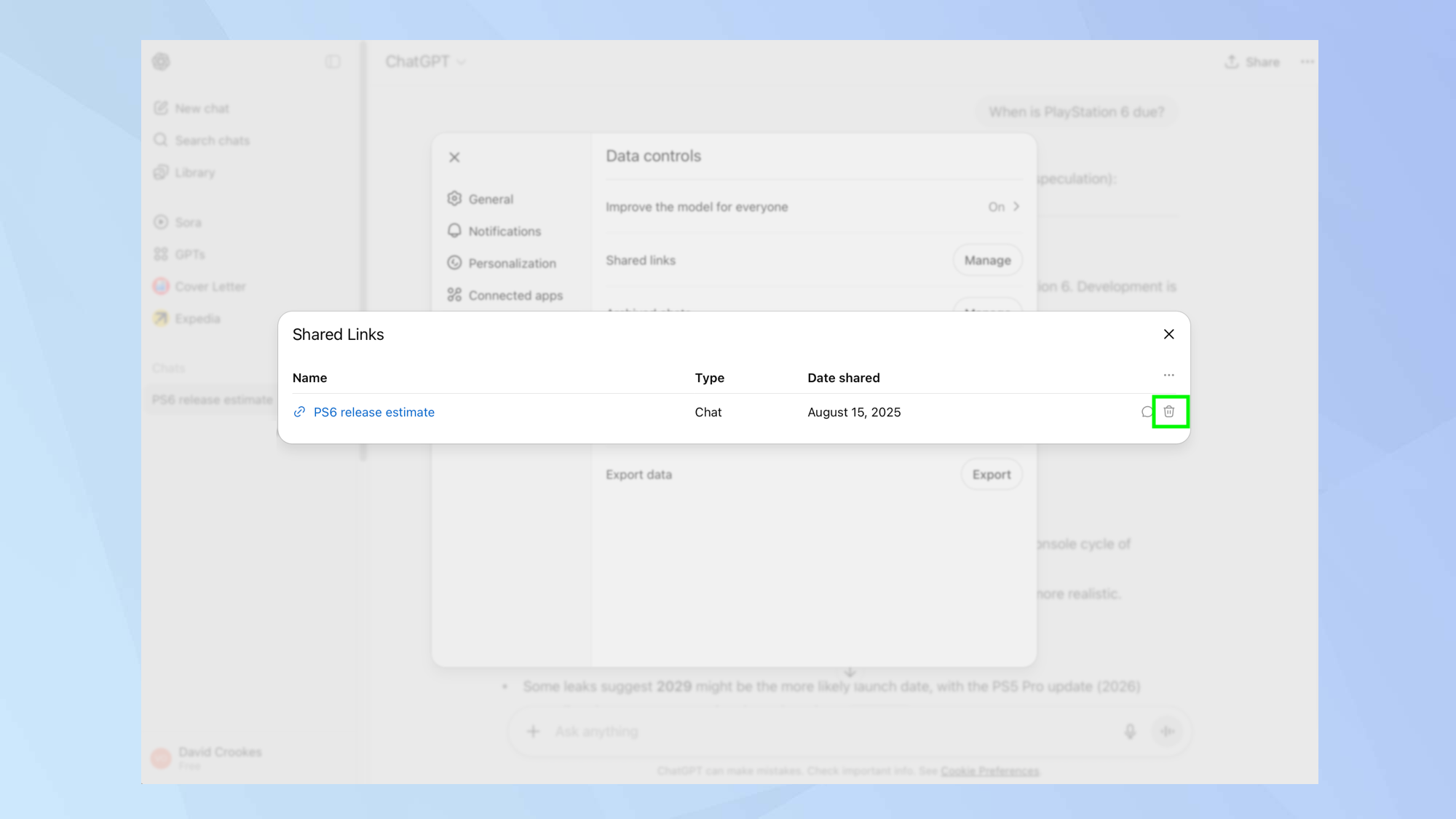Collapse the sidebar with the panel icon
This screenshot has height=819, width=1456.
point(333,62)
